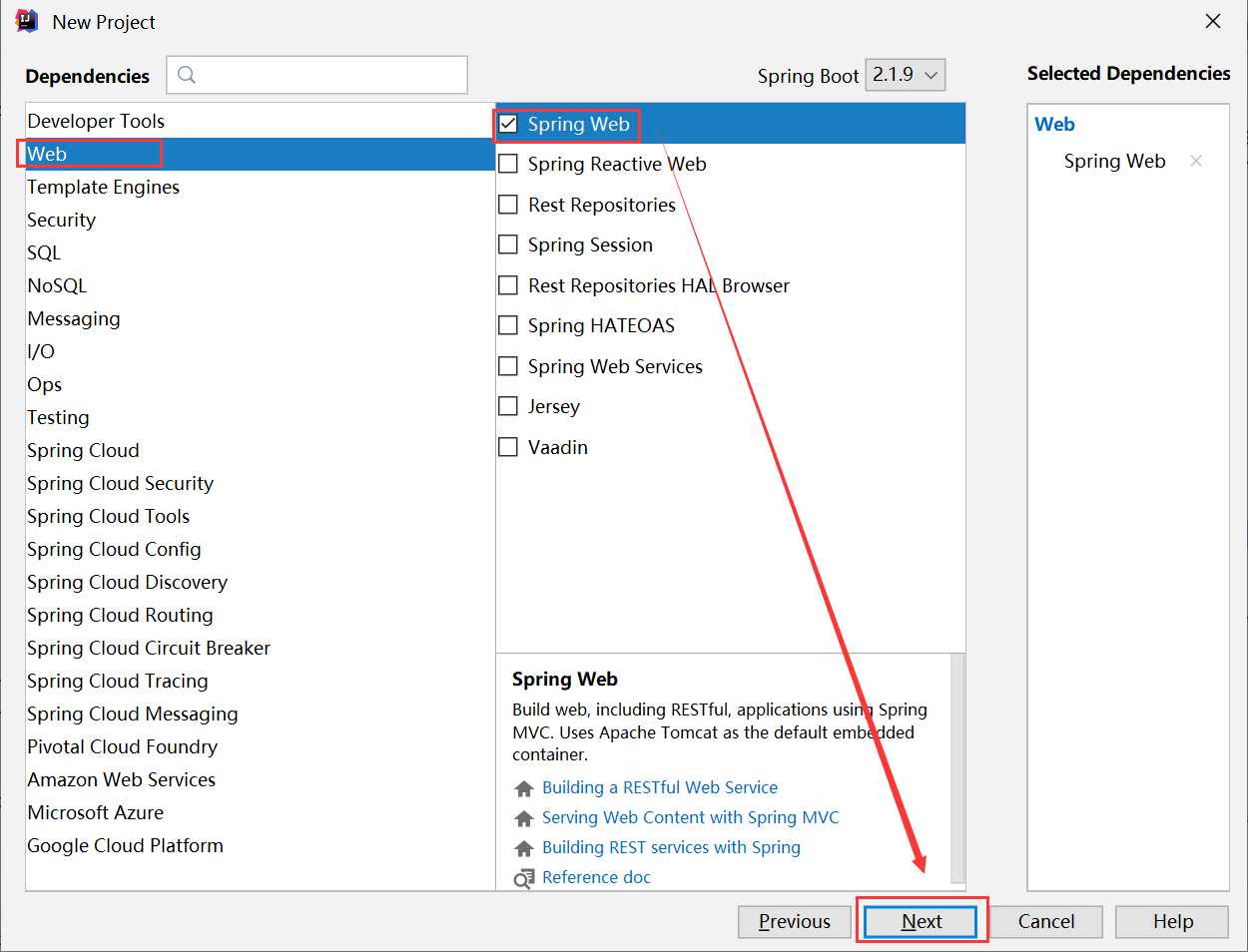Viewport: 1248px width, 952px height.
Task: Check the Rest Repositories dependency
Action: (x=508, y=205)
